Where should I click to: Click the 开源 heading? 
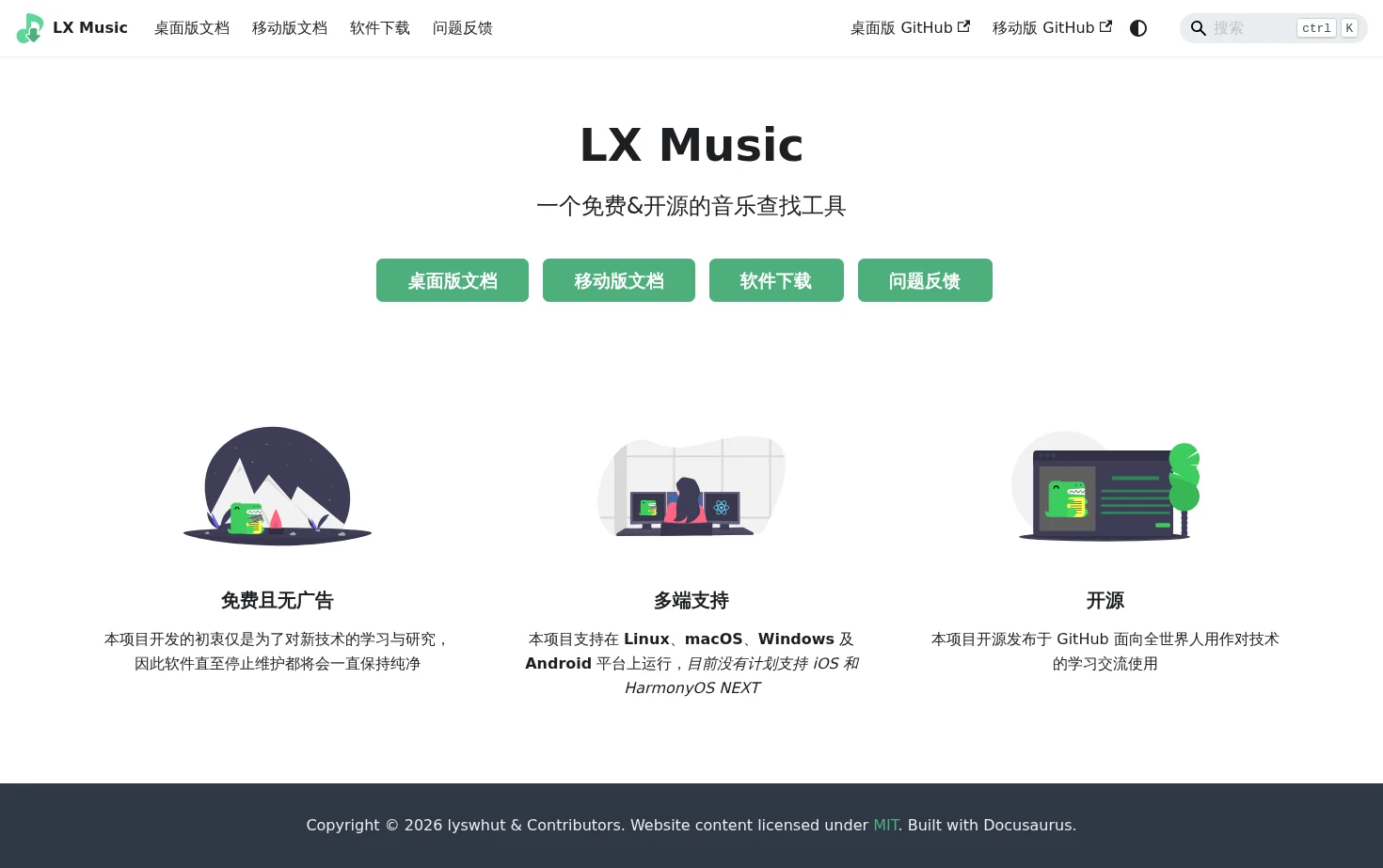1105,600
